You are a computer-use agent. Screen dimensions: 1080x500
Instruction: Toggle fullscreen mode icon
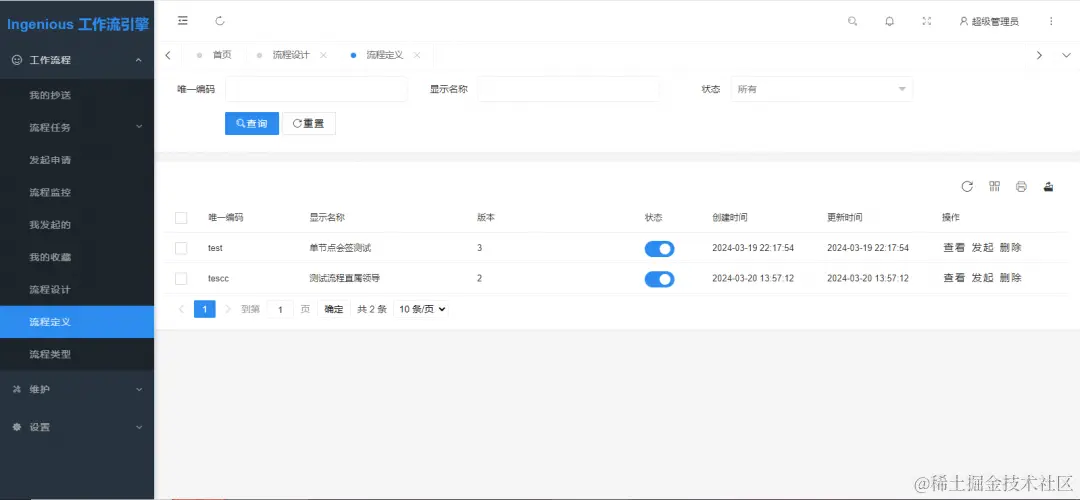click(x=926, y=21)
